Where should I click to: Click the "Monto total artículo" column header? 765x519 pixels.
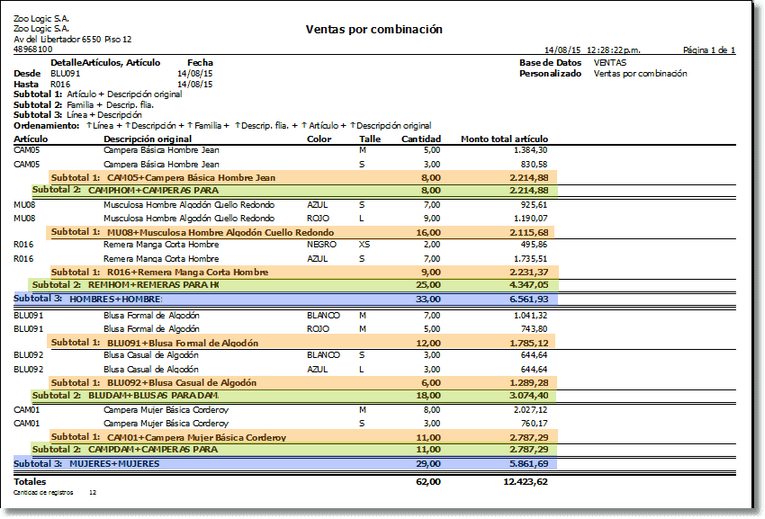503,138
